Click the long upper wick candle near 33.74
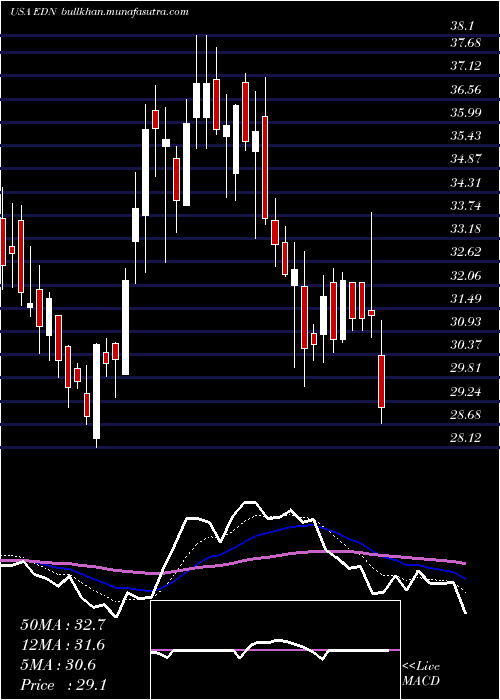Viewport: 500px width, 700px height. coord(371,312)
